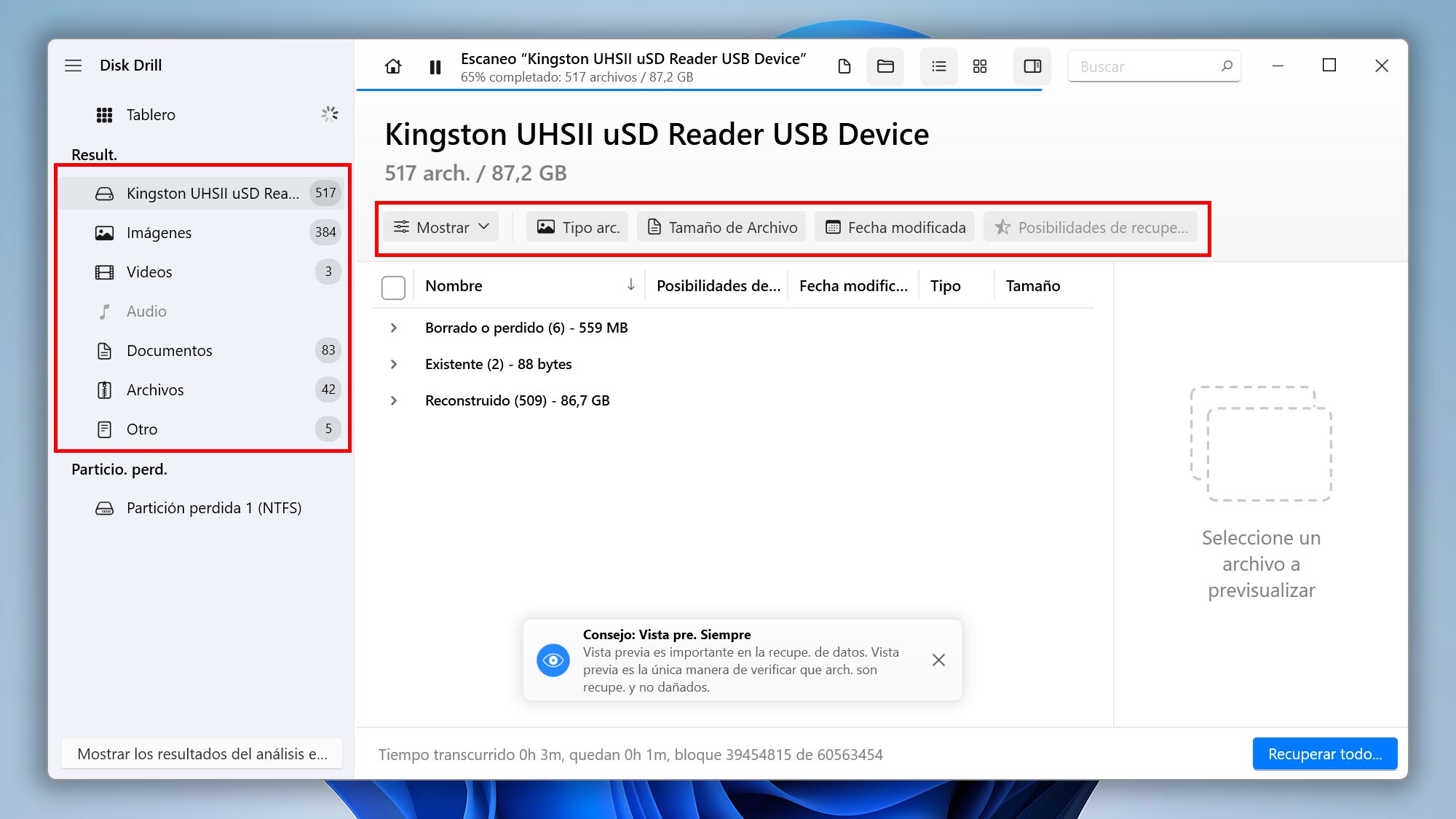This screenshot has height=819, width=1456.
Task: Open the Mostrar filter dropdown
Action: [441, 227]
